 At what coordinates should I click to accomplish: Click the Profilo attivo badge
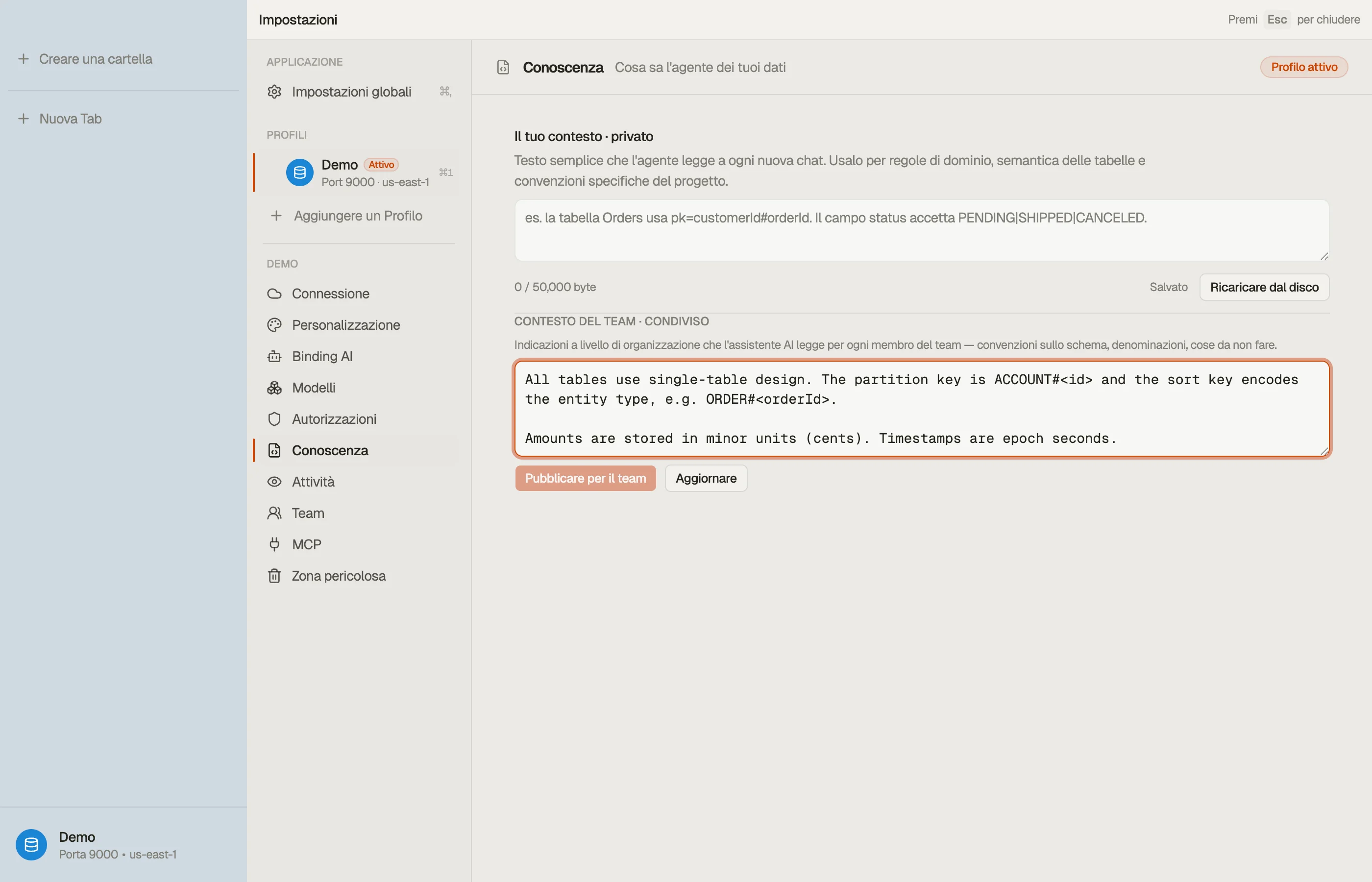pos(1304,67)
